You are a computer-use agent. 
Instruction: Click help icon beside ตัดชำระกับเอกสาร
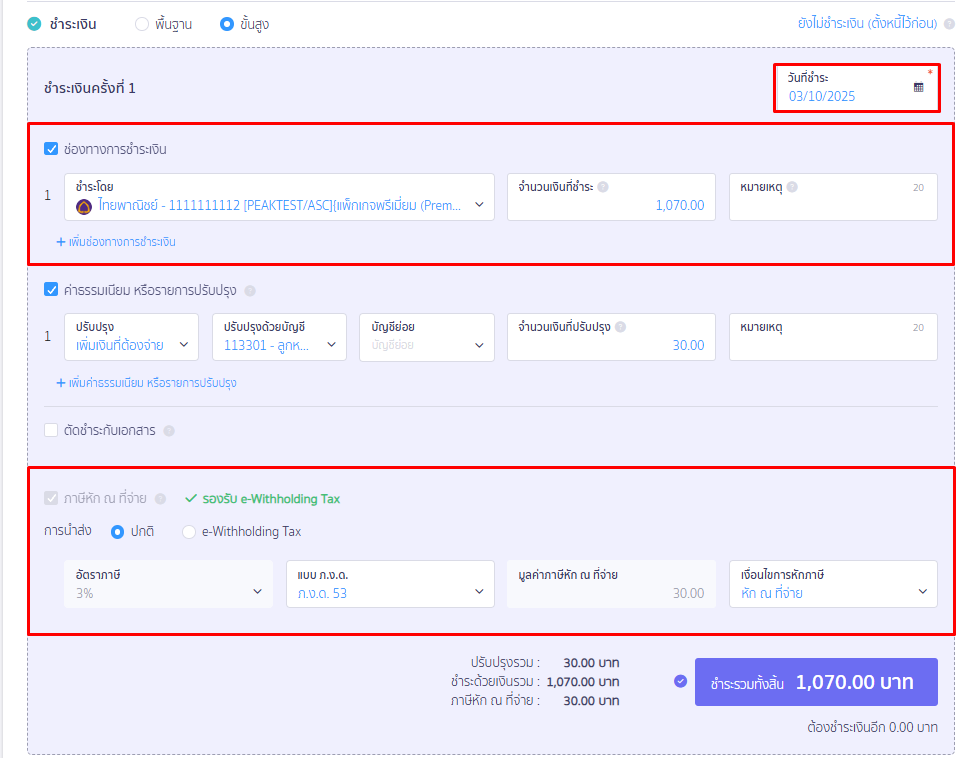[x=169, y=431]
